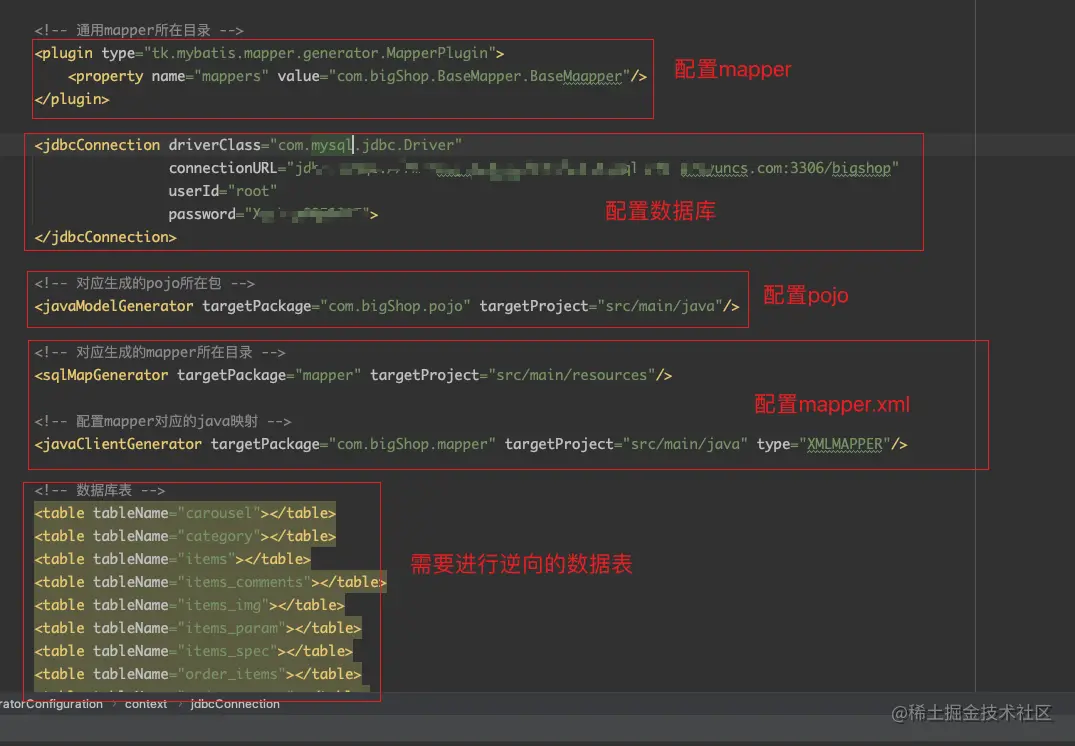The image size is (1075, 746).
Task: Click the 'connectionURL' attribute name
Action: 223,168
